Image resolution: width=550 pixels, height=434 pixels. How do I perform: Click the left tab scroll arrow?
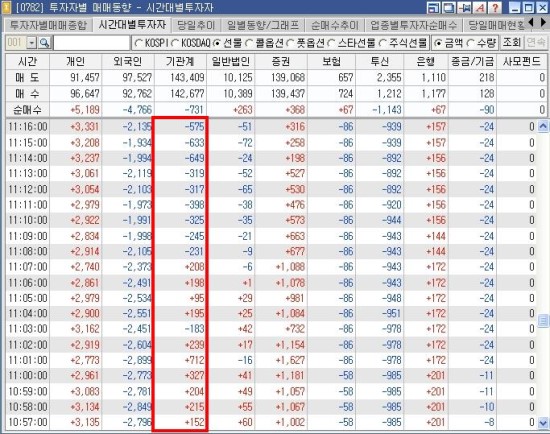pos(531,23)
